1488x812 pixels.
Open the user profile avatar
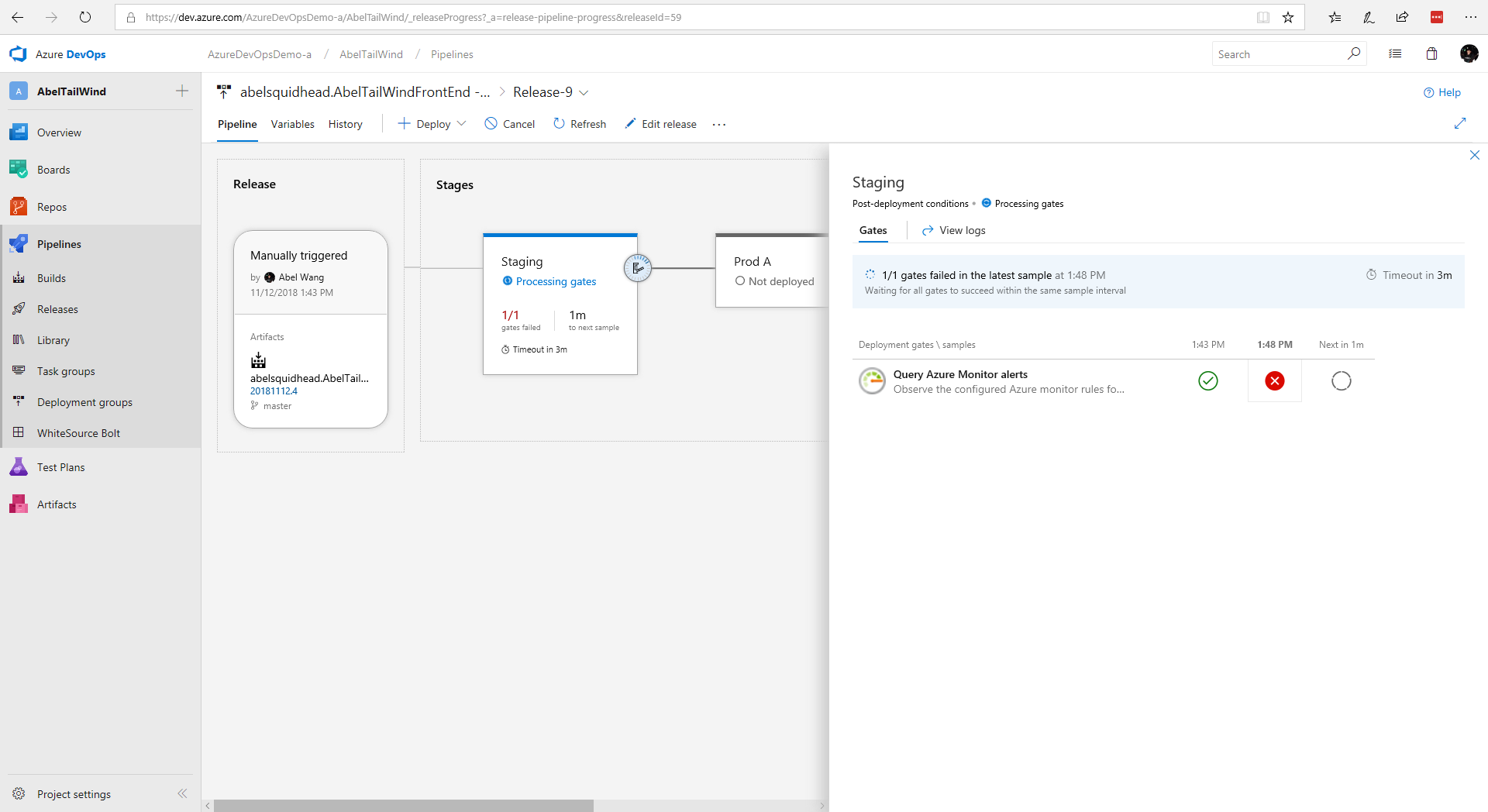(1469, 53)
